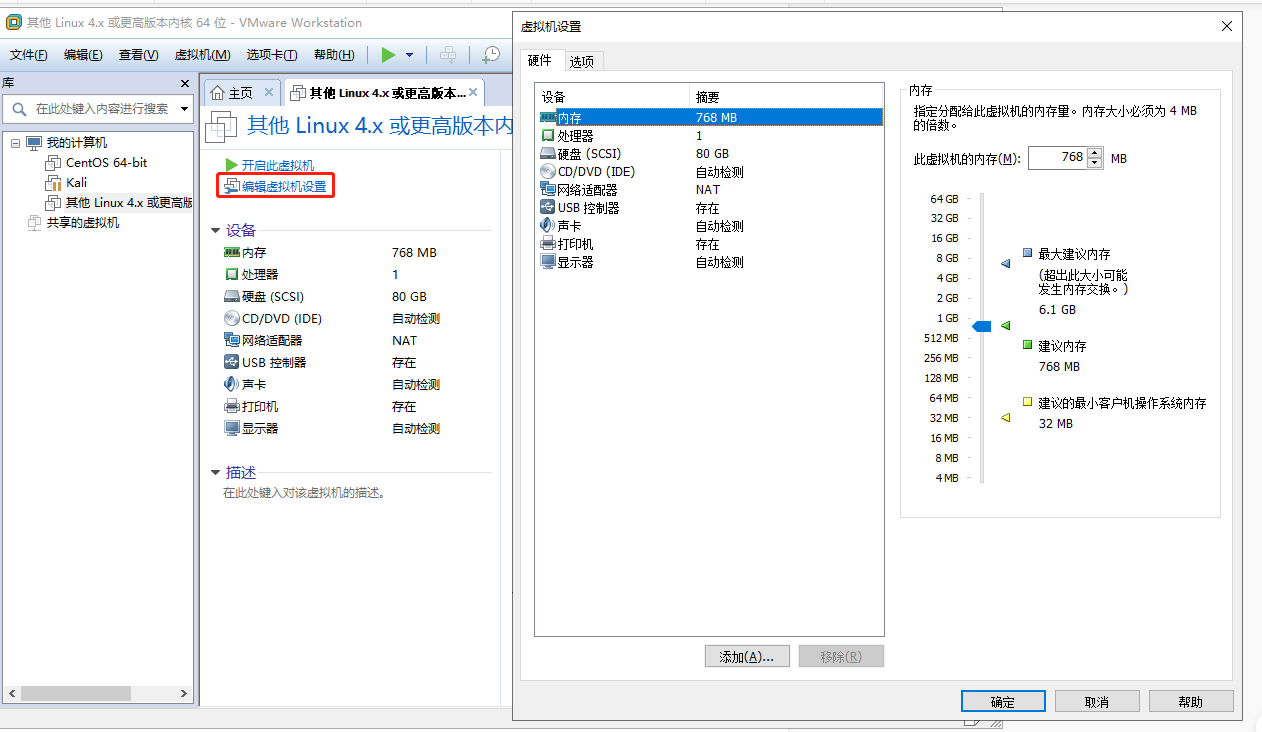Open the 文件(F) menu
1262x732 pixels.
point(29,55)
